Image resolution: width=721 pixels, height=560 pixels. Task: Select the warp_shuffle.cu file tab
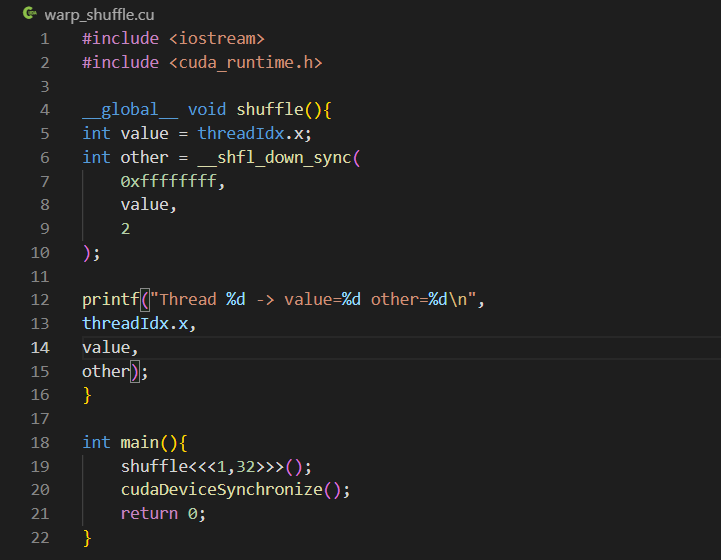pos(99,15)
